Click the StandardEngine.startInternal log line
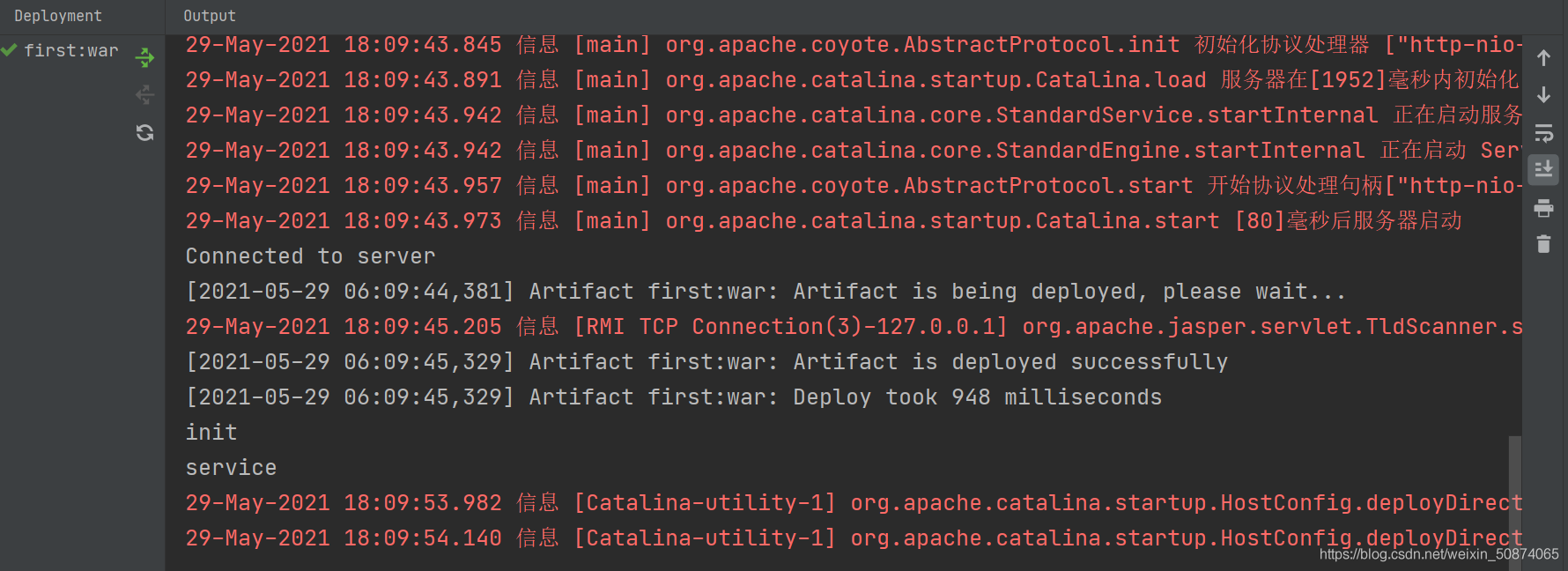1568x571 pixels. pos(854,151)
